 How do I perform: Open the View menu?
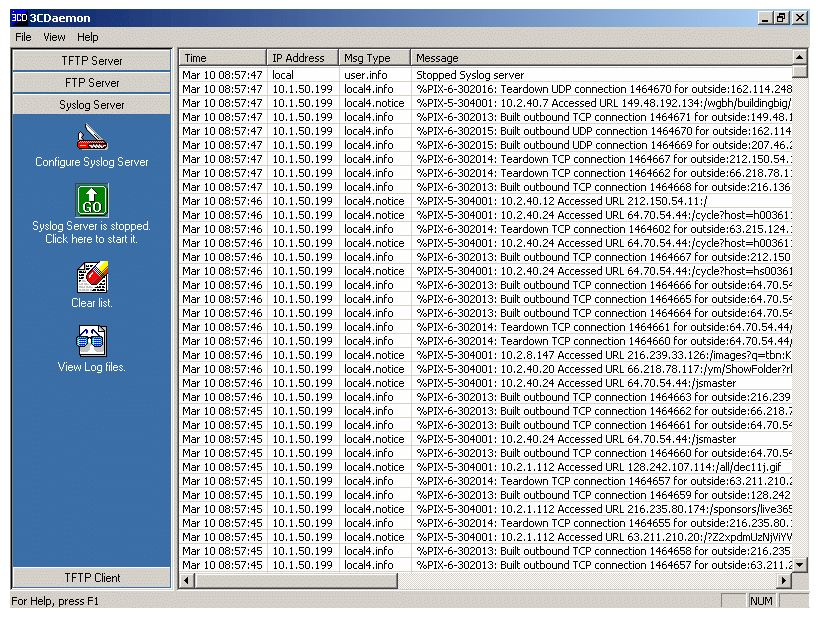54,37
